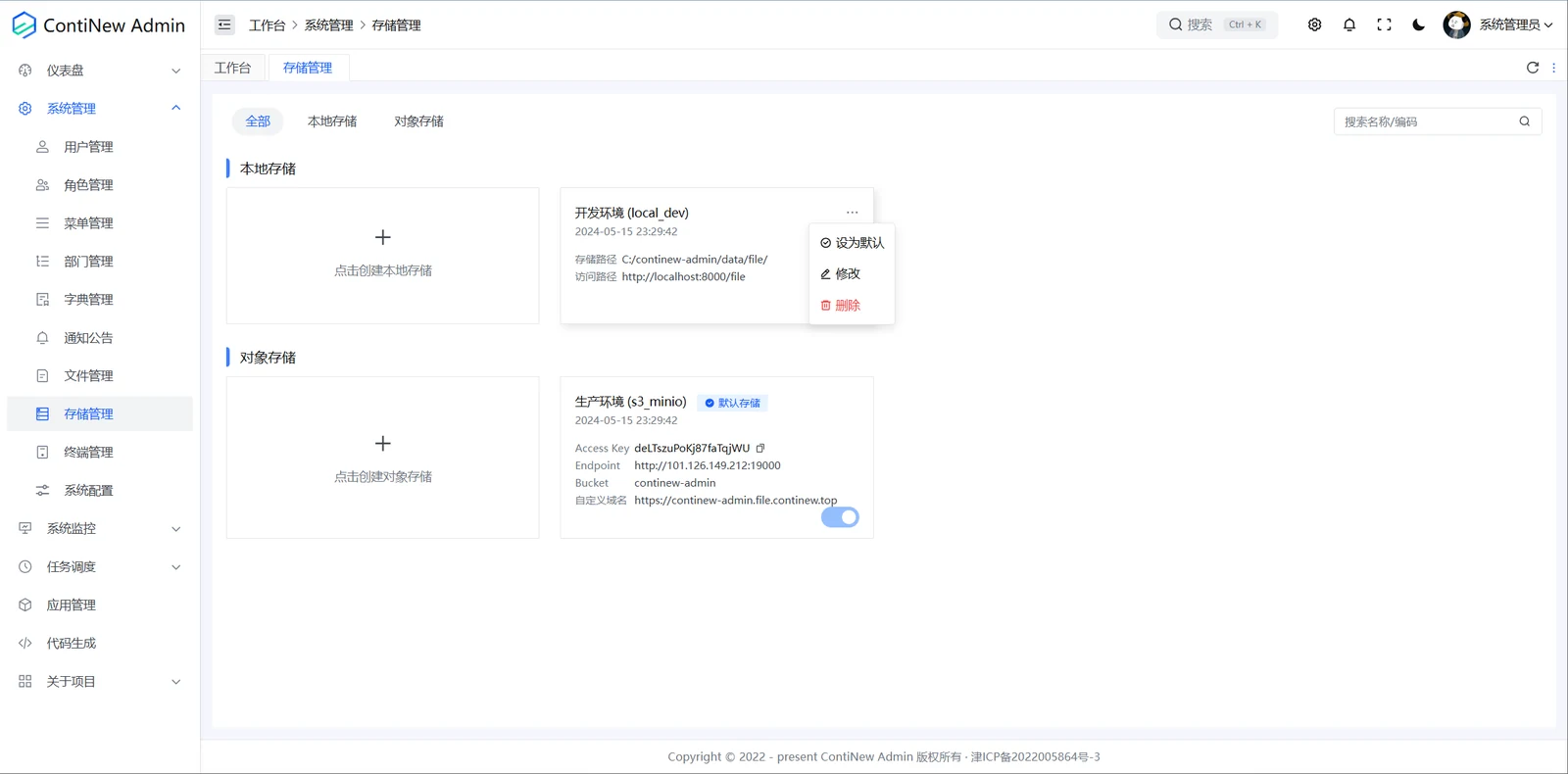Click 工作台 in the breadcrumb
The height and width of the screenshot is (774, 1568).
click(267, 25)
